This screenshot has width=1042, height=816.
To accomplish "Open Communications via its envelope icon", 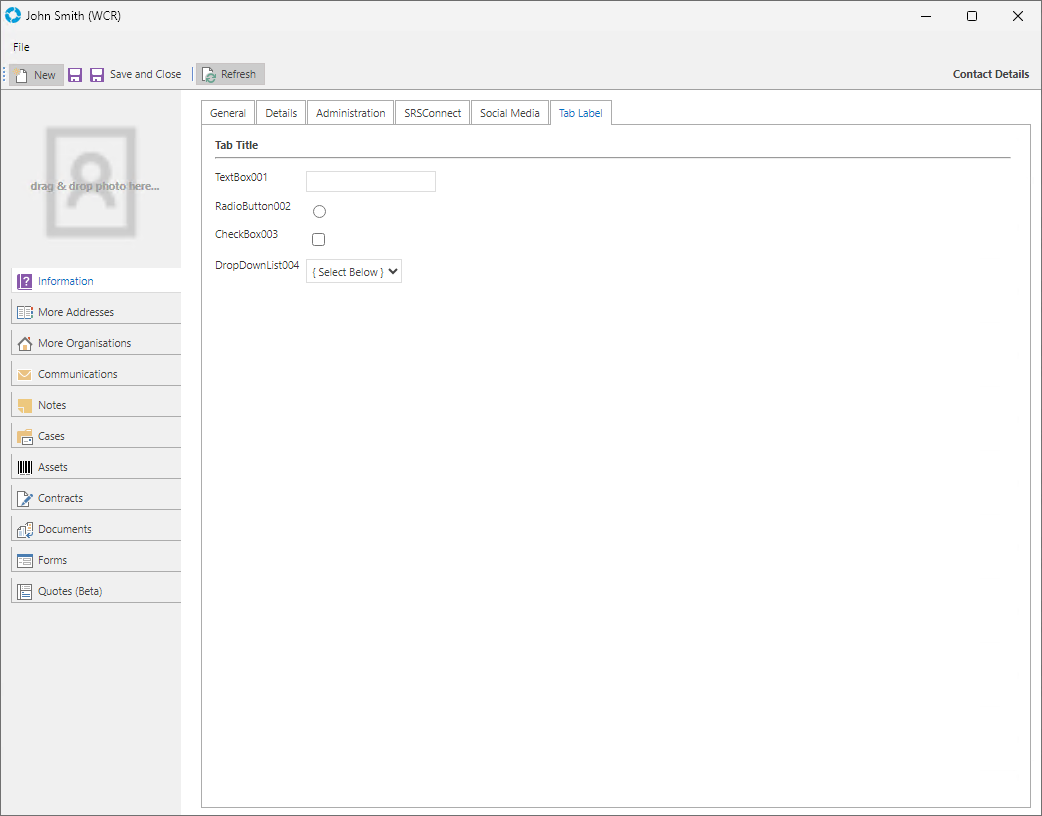I will tap(25, 374).
